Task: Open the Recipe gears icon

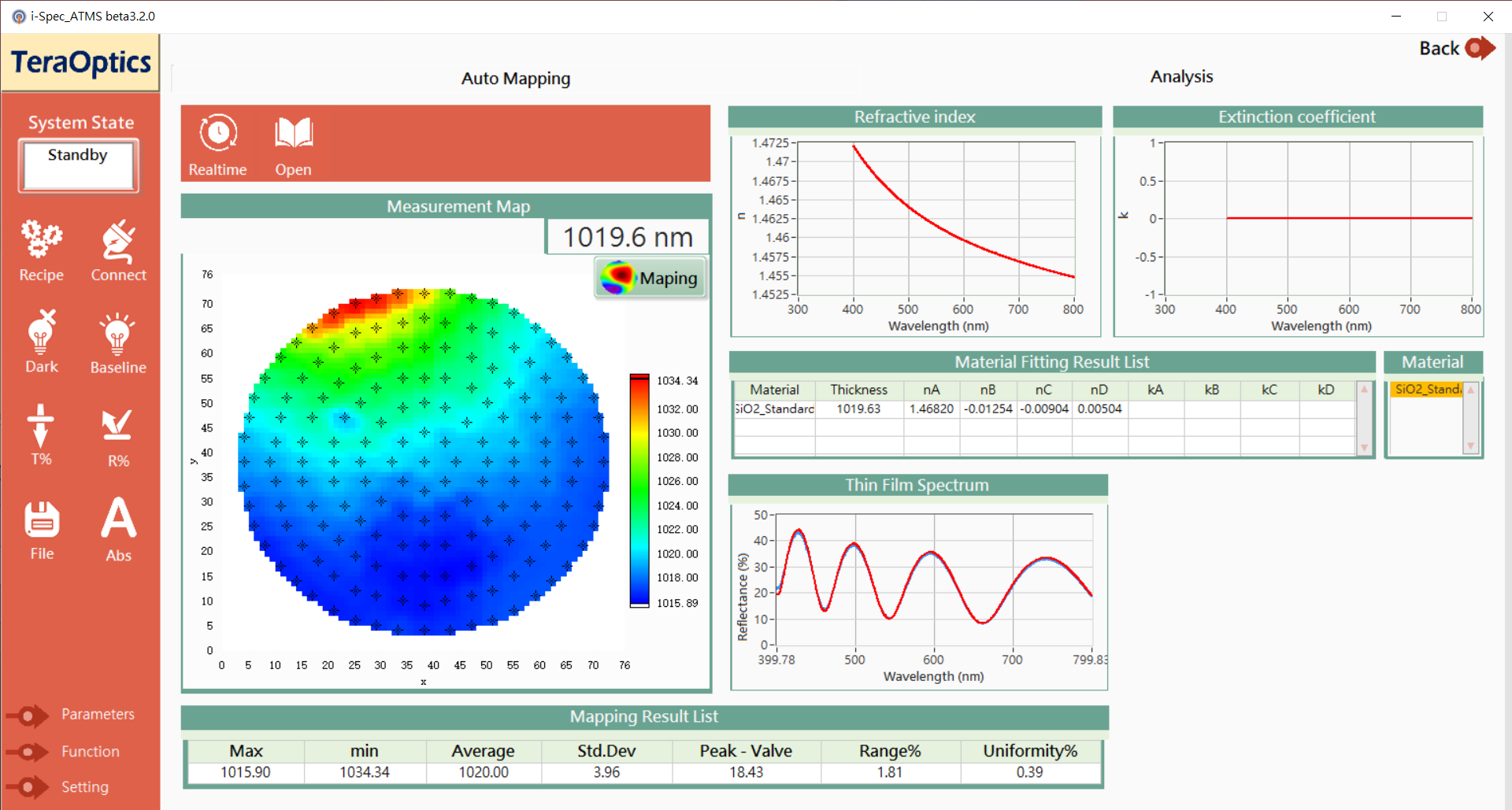Action: click(x=41, y=240)
